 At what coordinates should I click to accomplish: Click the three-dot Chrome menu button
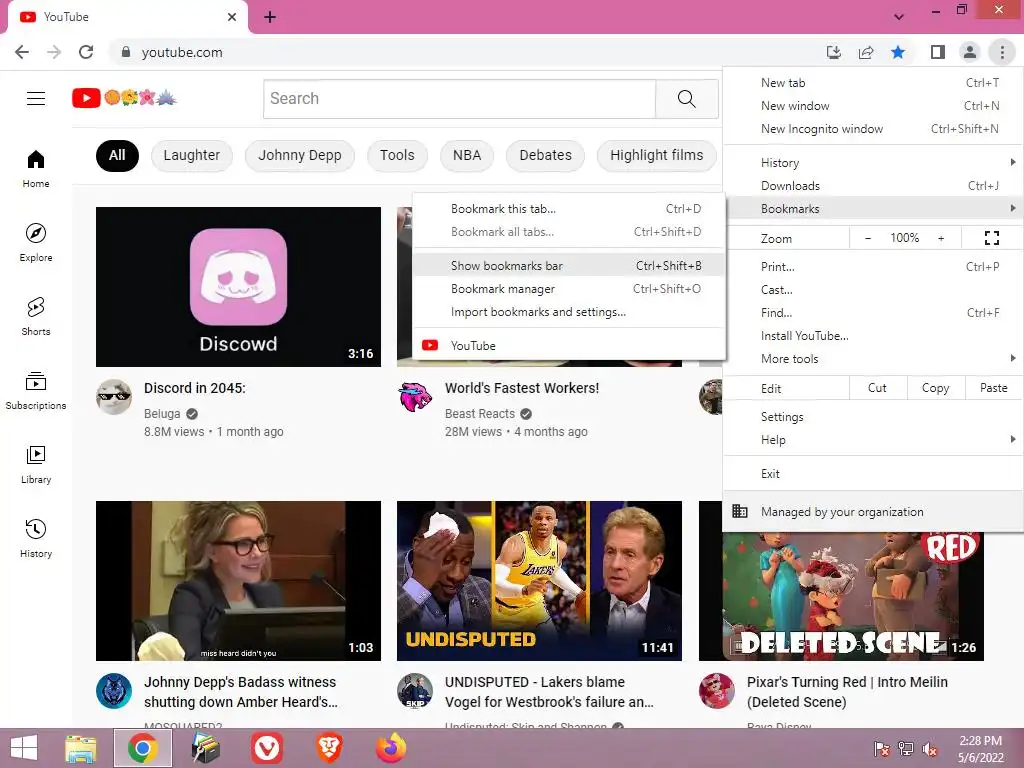[1002, 52]
